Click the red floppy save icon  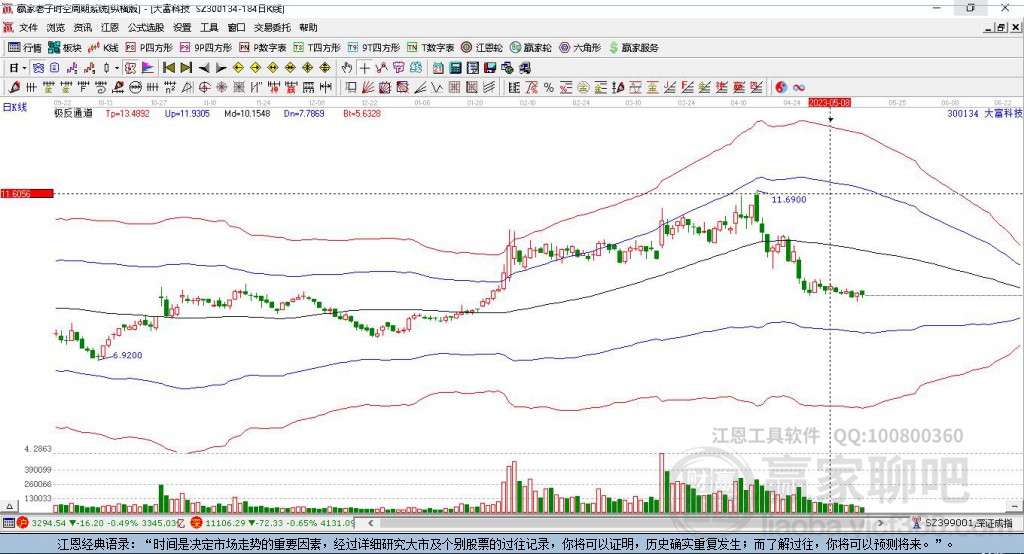point(490,68)
